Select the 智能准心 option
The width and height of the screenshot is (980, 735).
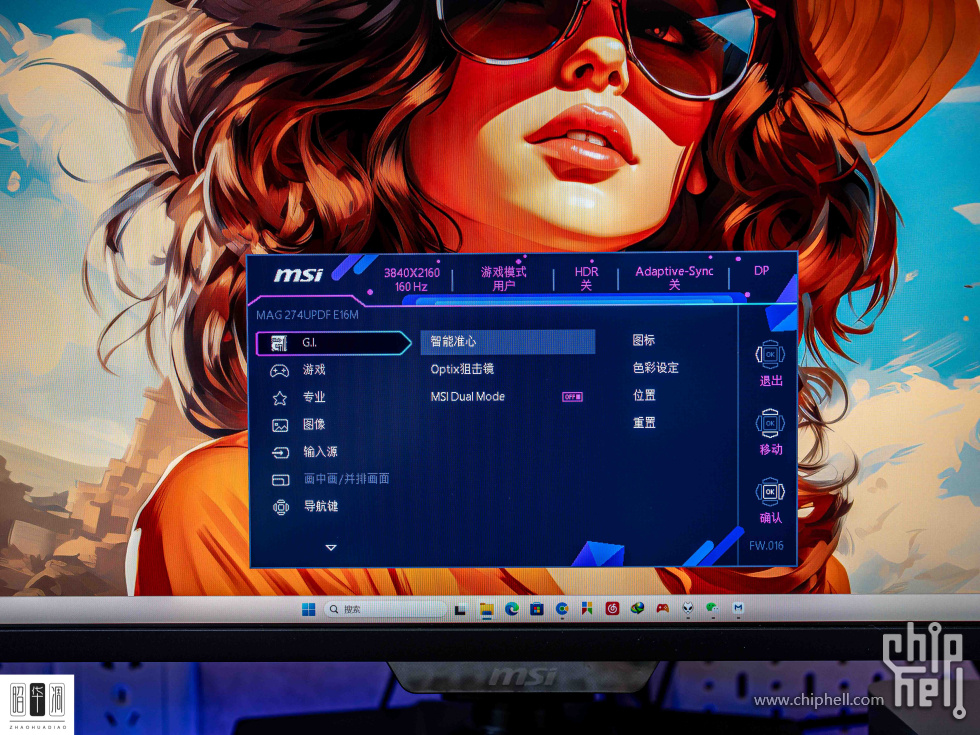click(508, 342)
